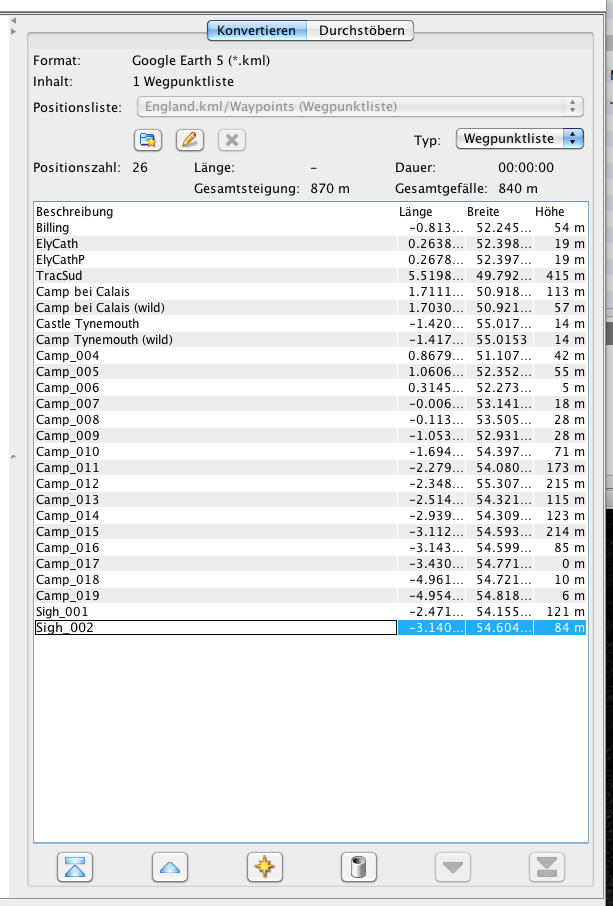This screenshot has height=906, width=613.
Task: Click the Beschreibung column header
Action: (75, 212)
